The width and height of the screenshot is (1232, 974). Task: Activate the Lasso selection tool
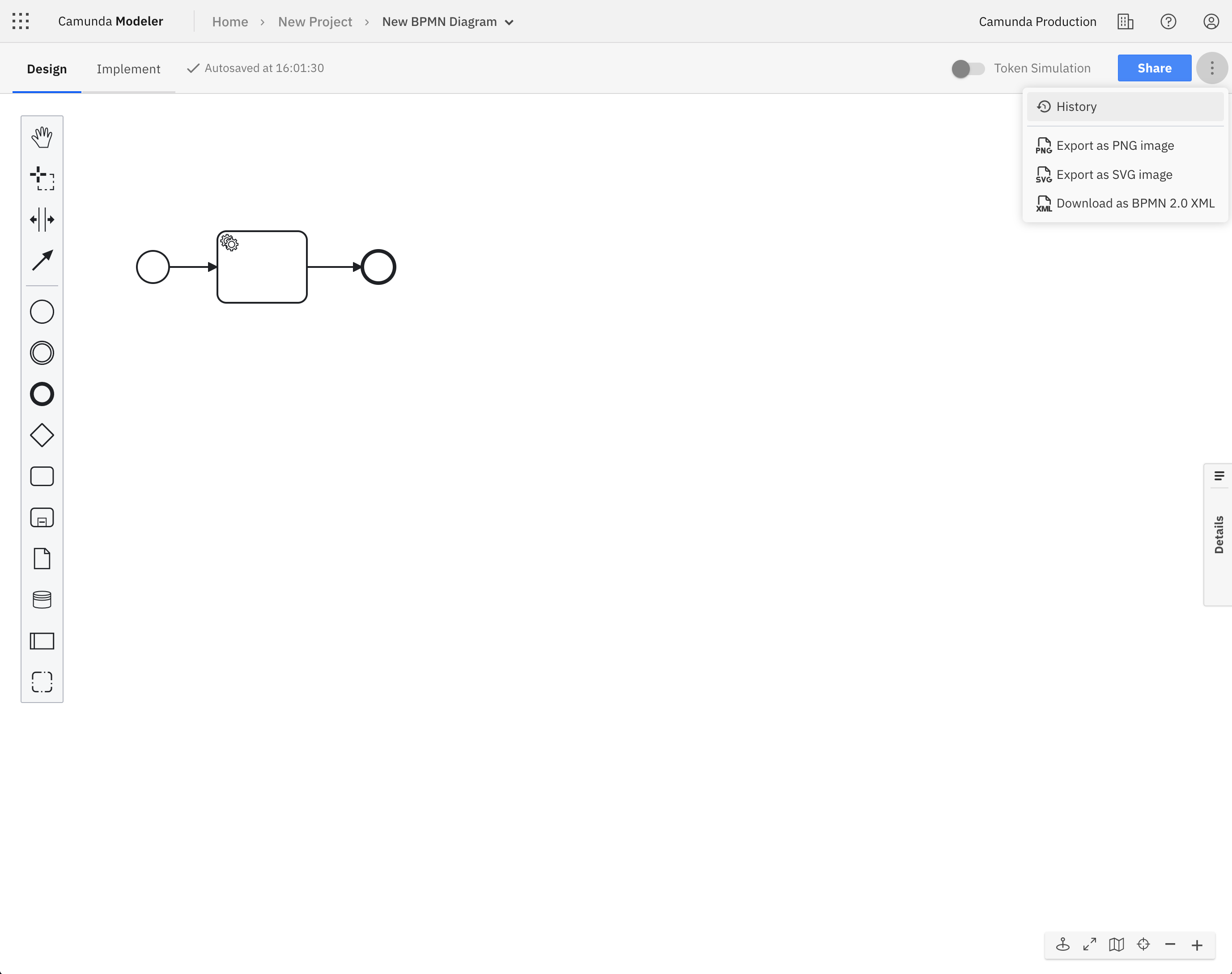pos(42,178)
